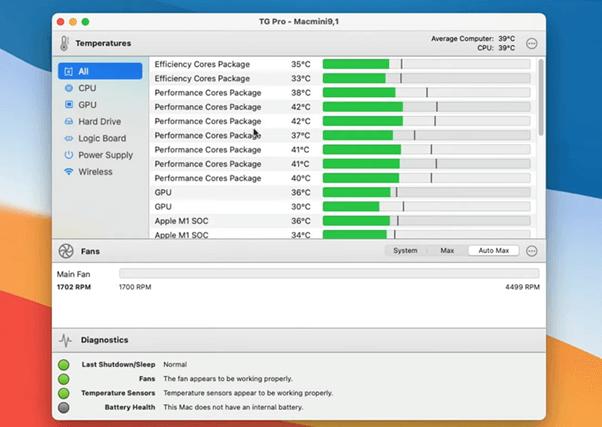Click the All sidebar icon

68,71
